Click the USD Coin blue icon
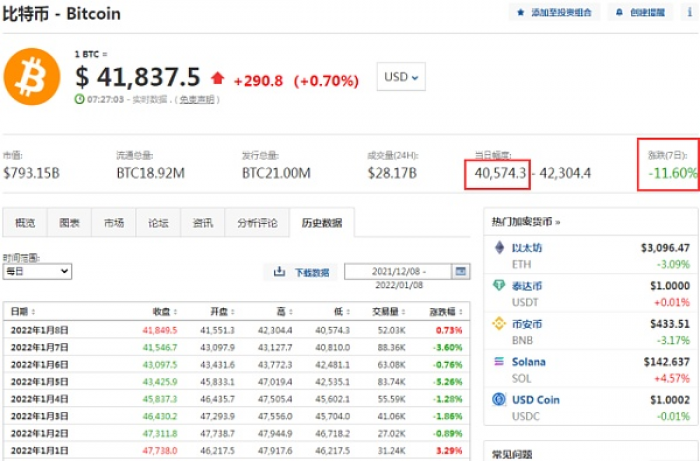 pos(499,399)
